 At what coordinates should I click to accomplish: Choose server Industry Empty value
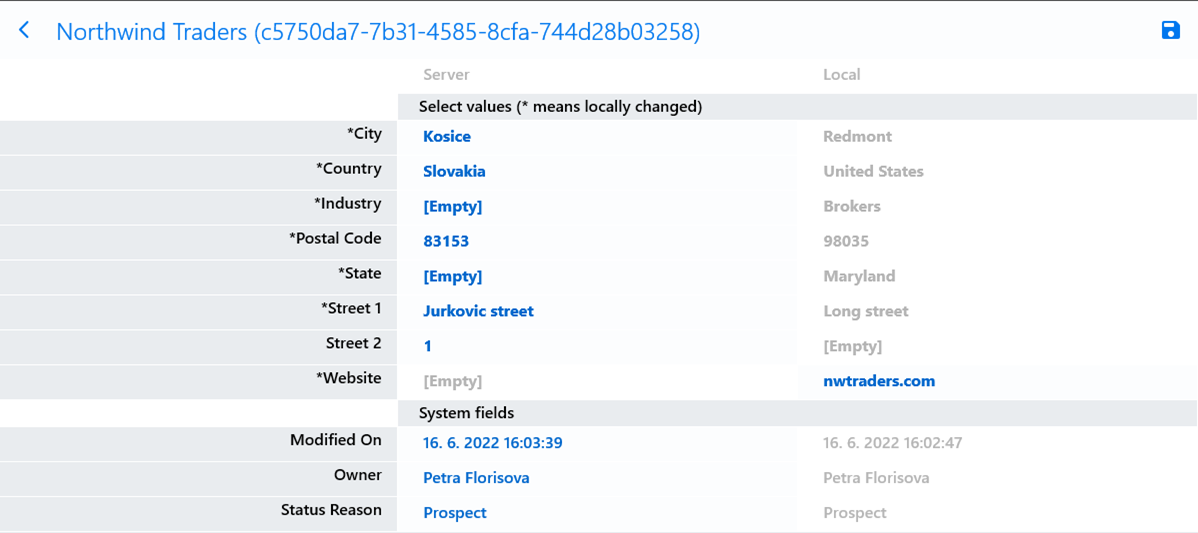[452, 207]
